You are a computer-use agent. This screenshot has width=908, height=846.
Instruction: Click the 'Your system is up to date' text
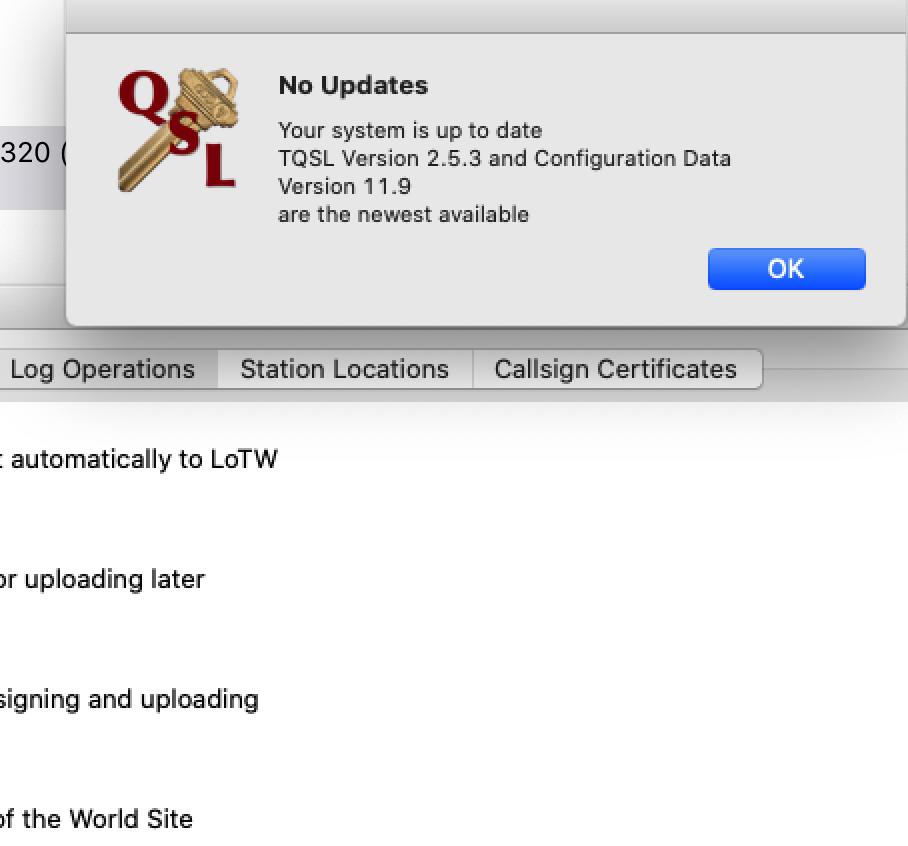[410, 131]
